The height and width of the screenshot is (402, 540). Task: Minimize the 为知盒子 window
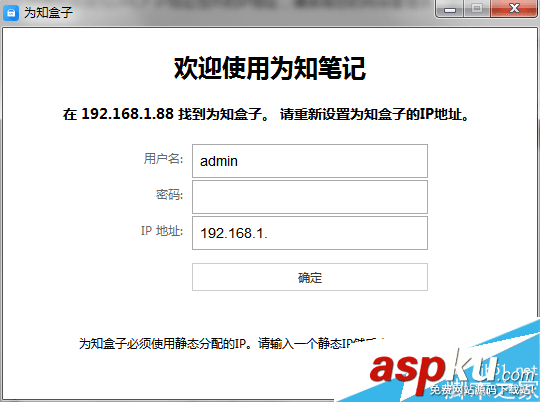[450, 9]
